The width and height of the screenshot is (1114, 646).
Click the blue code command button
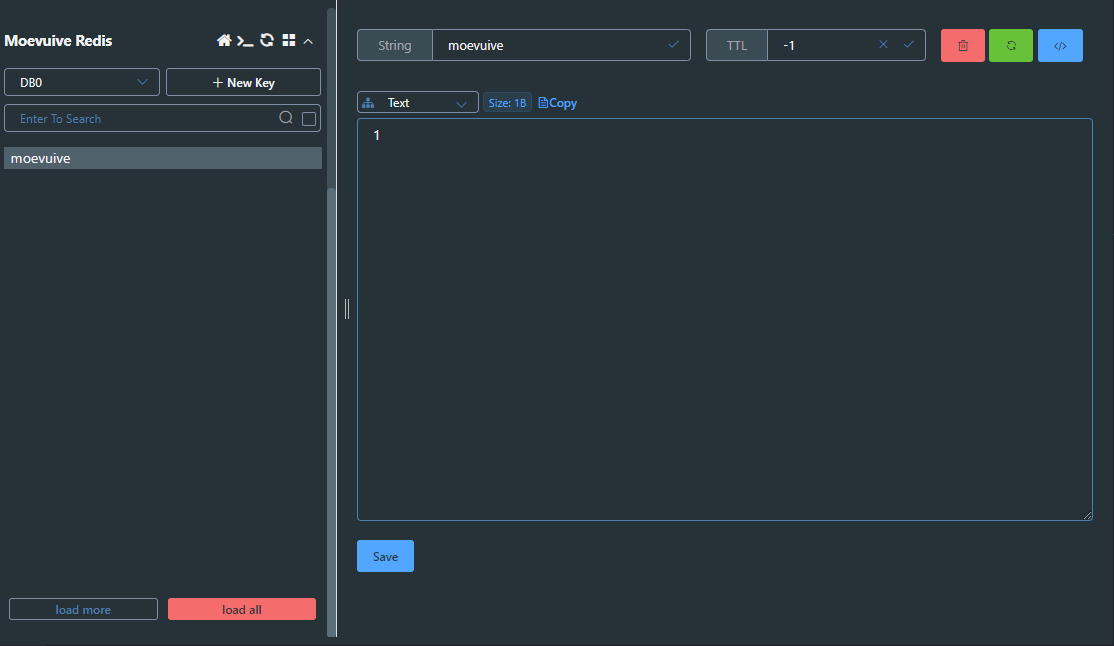pos(1060,45)
